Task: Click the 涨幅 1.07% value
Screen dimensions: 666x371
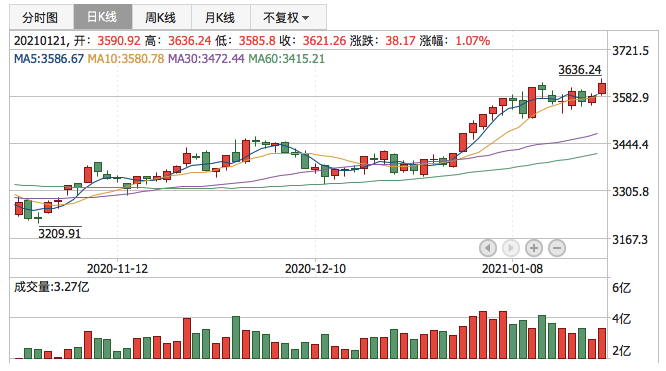Action: tap(473, 41)
